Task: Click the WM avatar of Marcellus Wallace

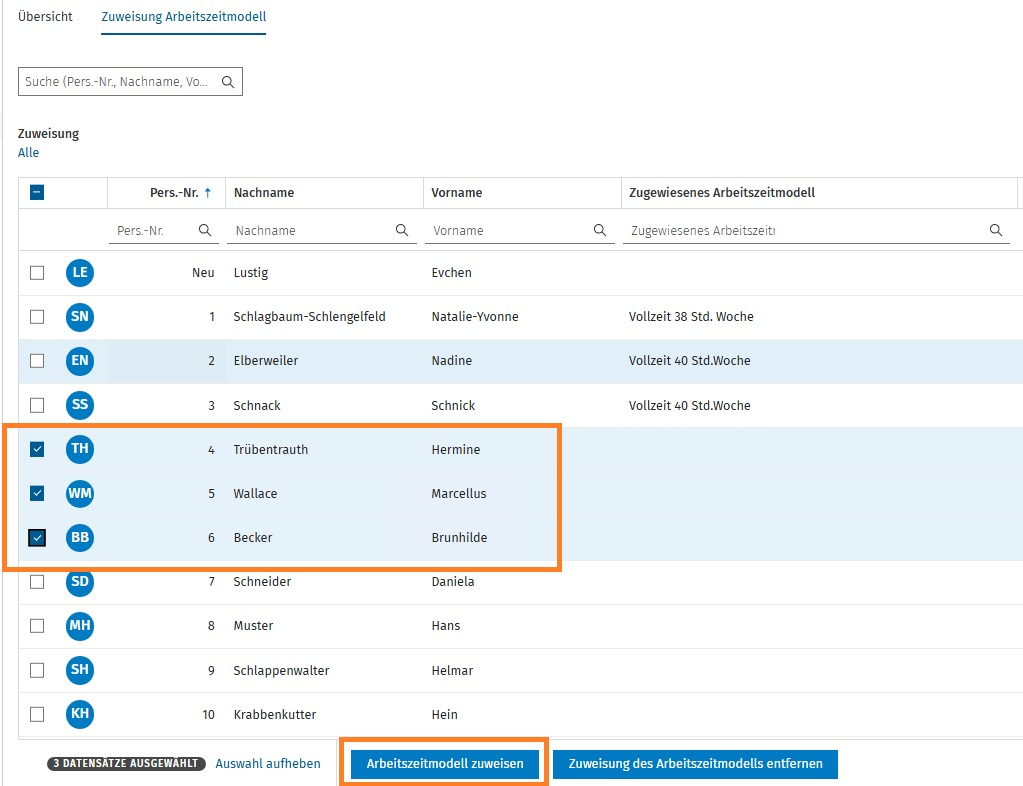Action: click(x=80, y=493)
